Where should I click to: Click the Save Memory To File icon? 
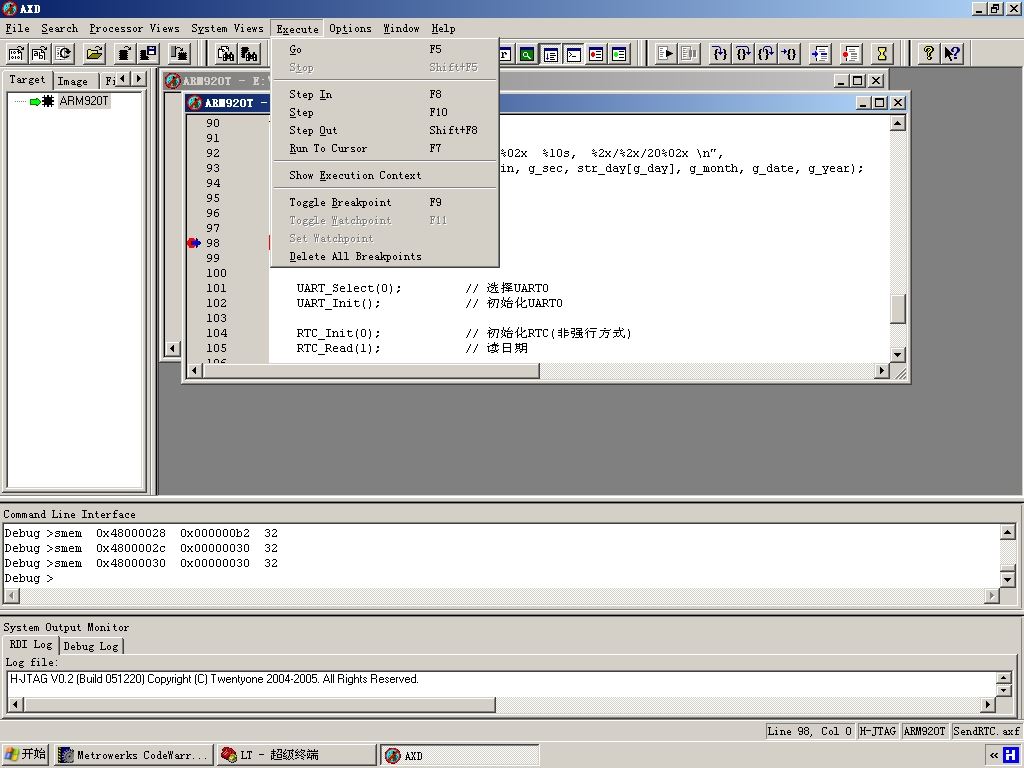[x=149, y=54]
